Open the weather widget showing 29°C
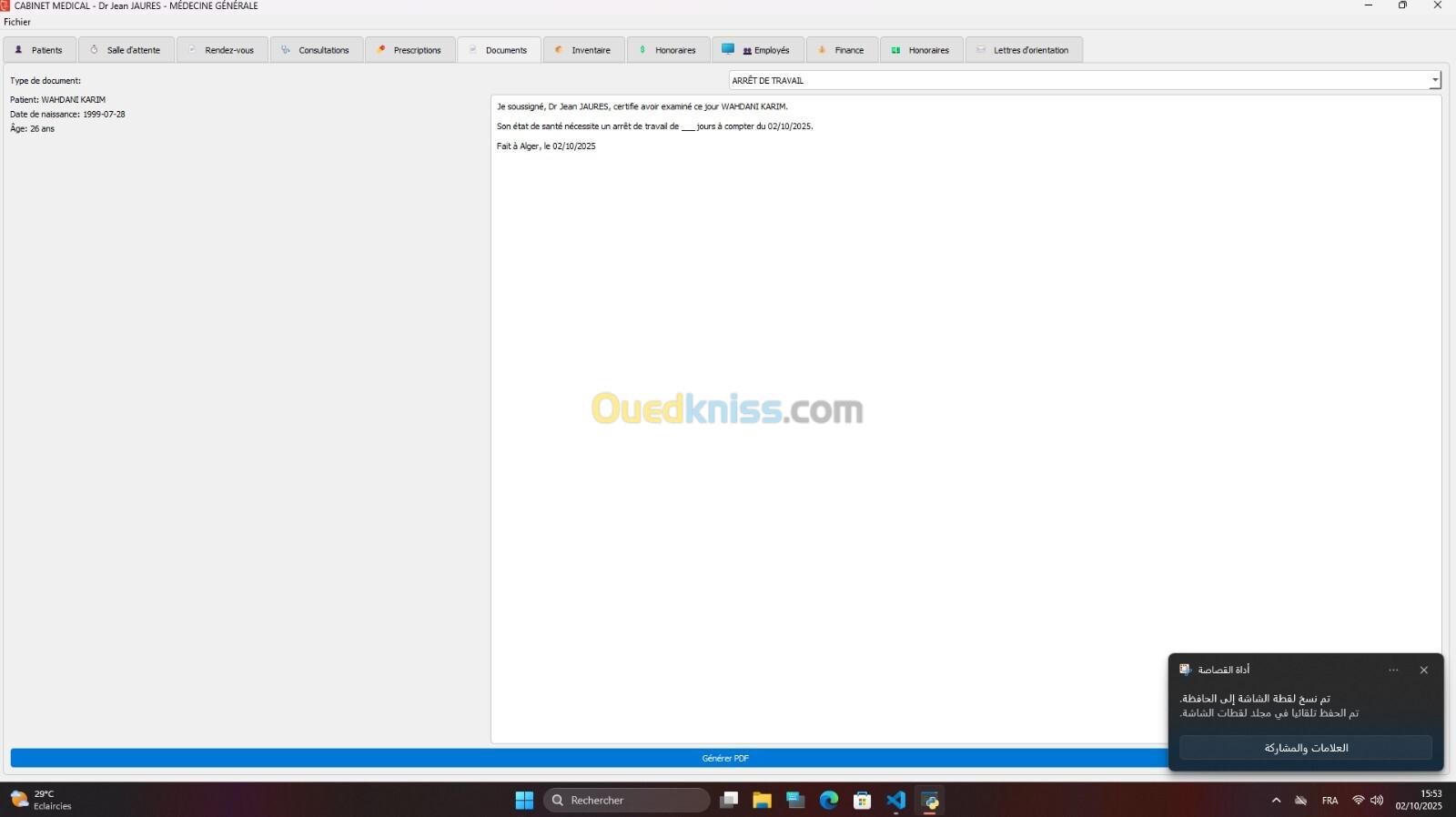 pyautogui.click(x=41, y=801)
